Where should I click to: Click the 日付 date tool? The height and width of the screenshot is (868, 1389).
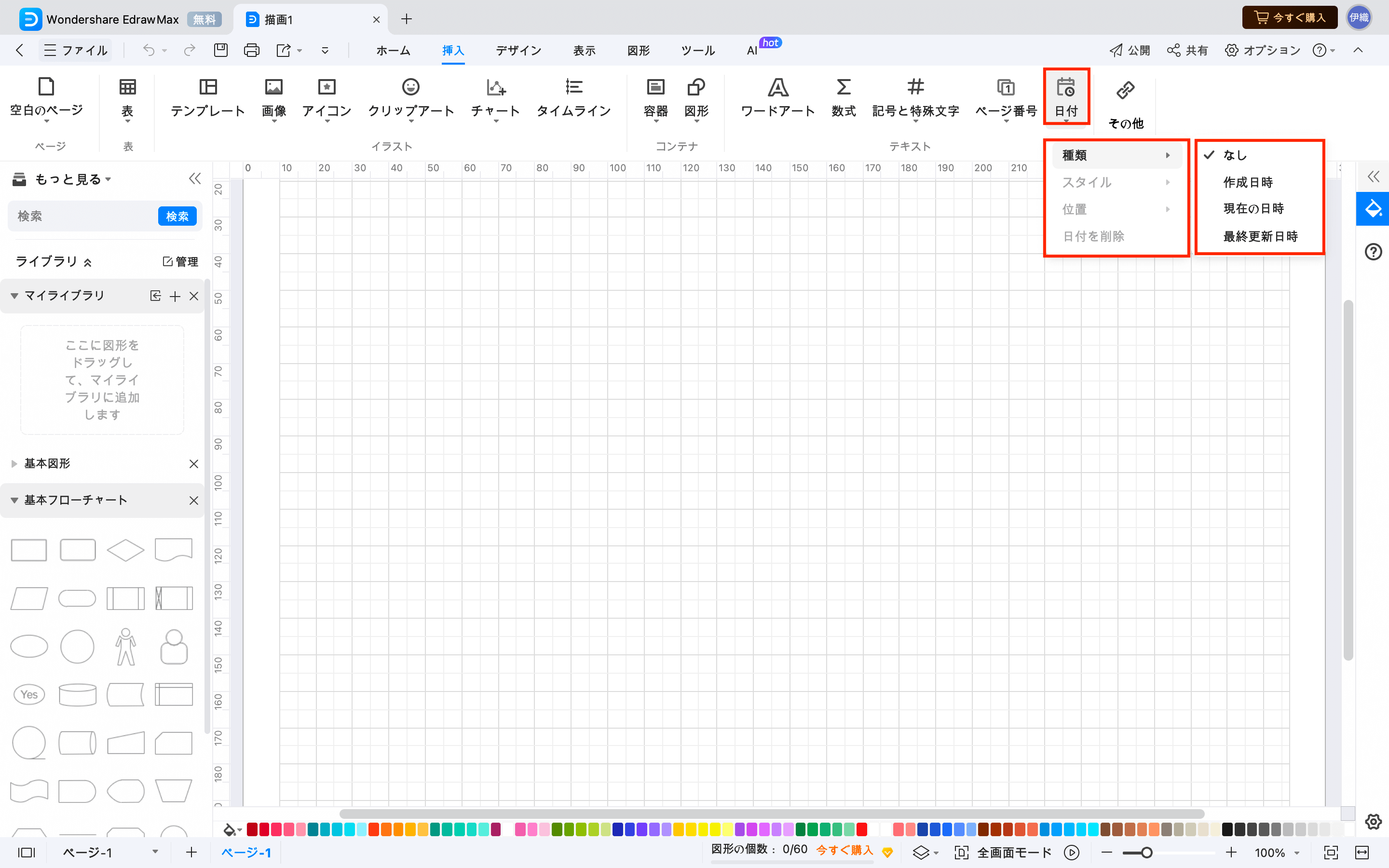click(1066, 96)
